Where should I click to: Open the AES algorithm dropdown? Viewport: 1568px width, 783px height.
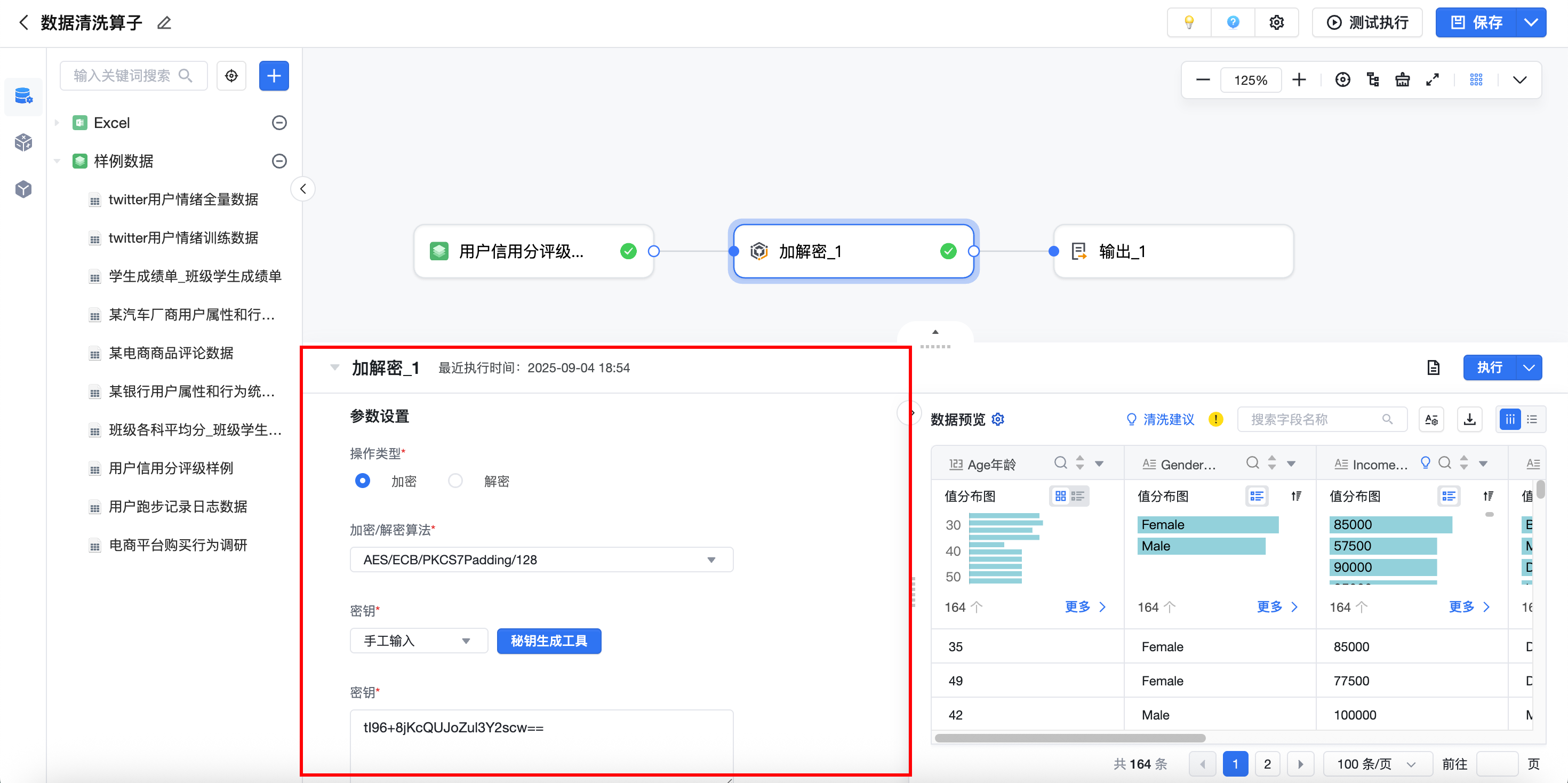541,560
